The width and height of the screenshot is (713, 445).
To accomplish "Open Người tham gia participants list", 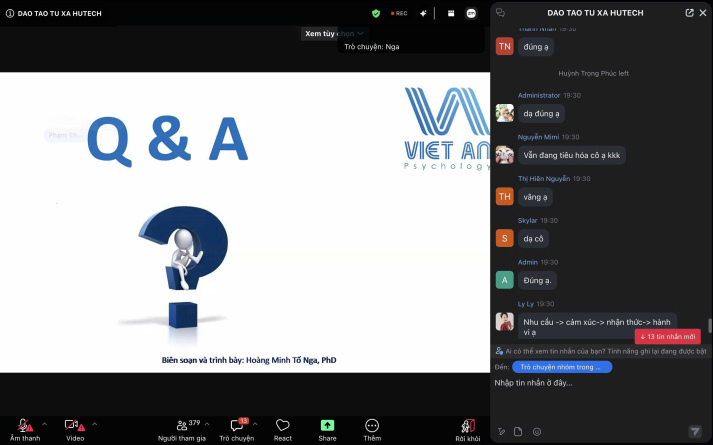I will click(182, 430).
